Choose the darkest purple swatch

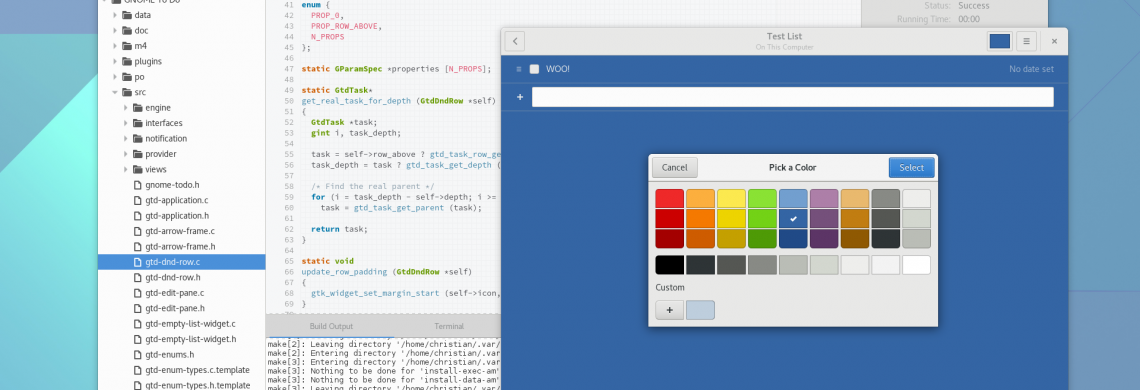(824, 239)
